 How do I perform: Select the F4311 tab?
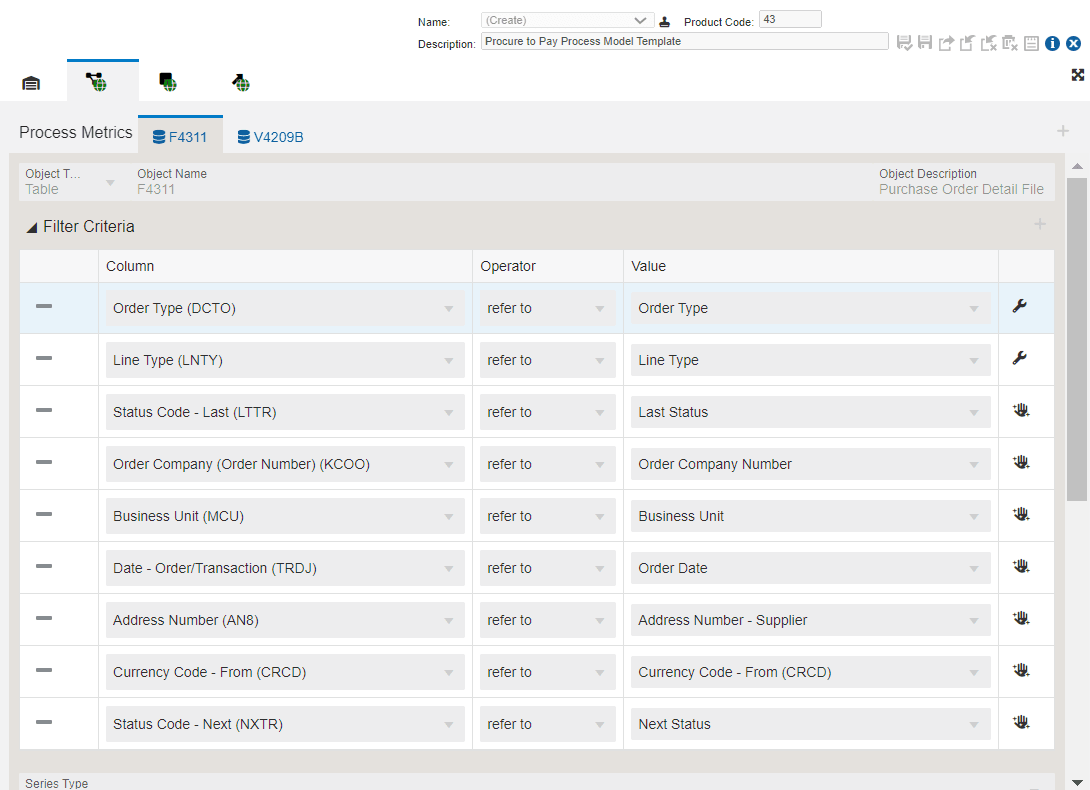(x=180, y=137)
